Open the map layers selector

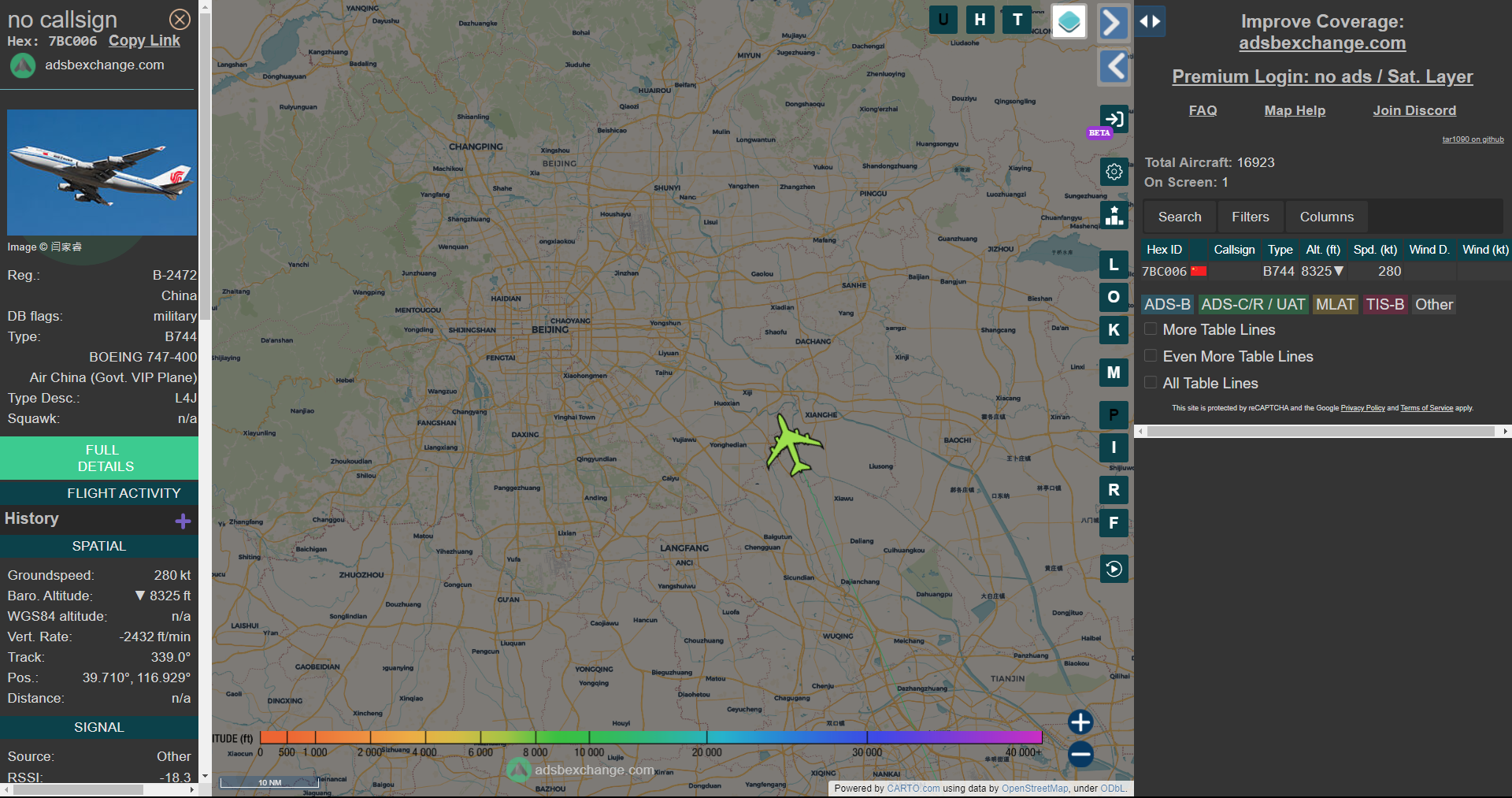click(1069, 22)
